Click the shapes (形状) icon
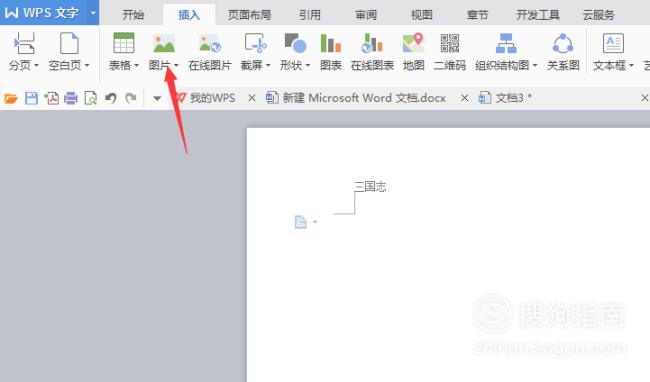 pyautogui.click(x=295, y=44)
